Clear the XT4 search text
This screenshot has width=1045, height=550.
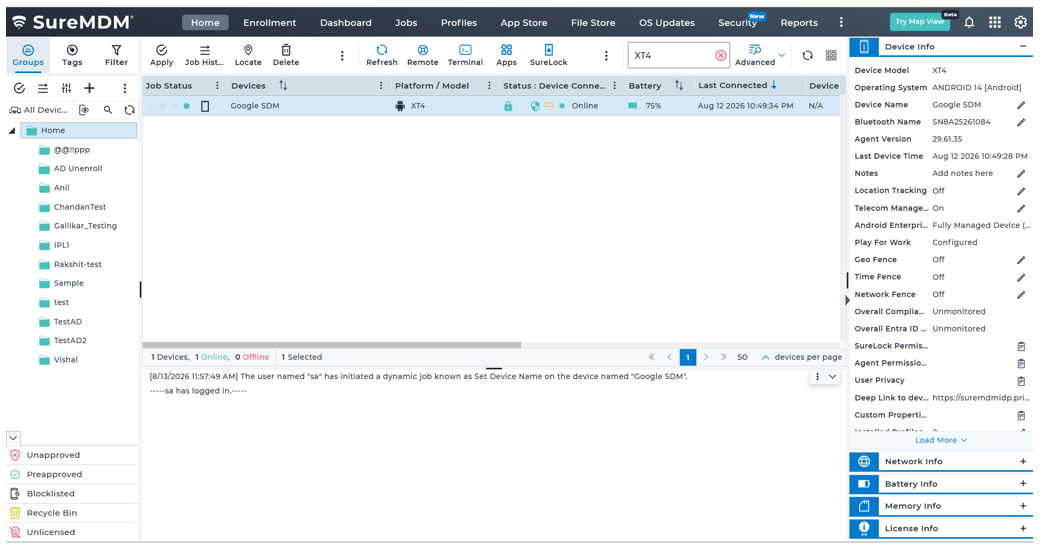coord(720,55)
